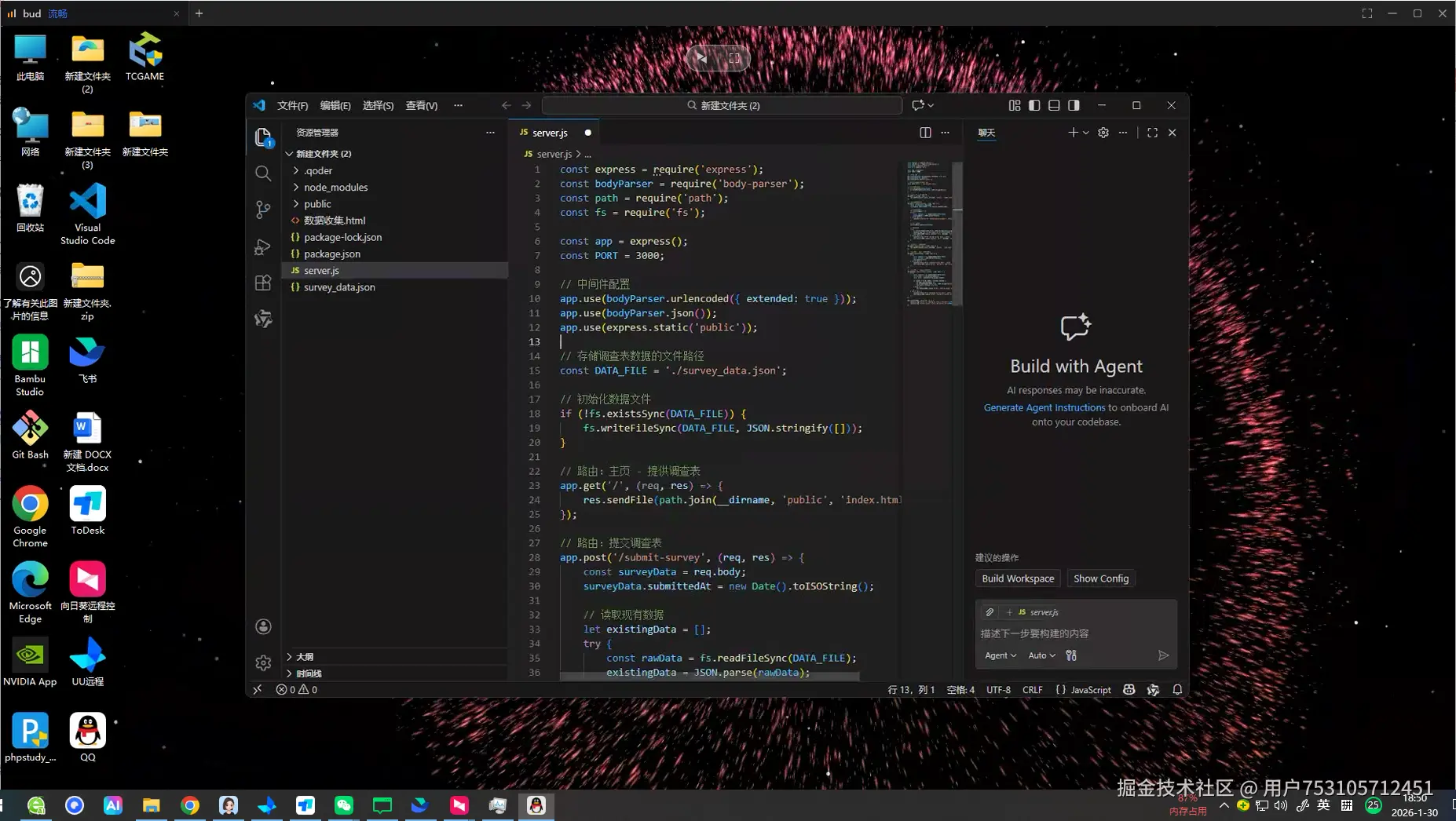Click the Show Config button
This screenshot has width=1456, height=821.
1101,578
